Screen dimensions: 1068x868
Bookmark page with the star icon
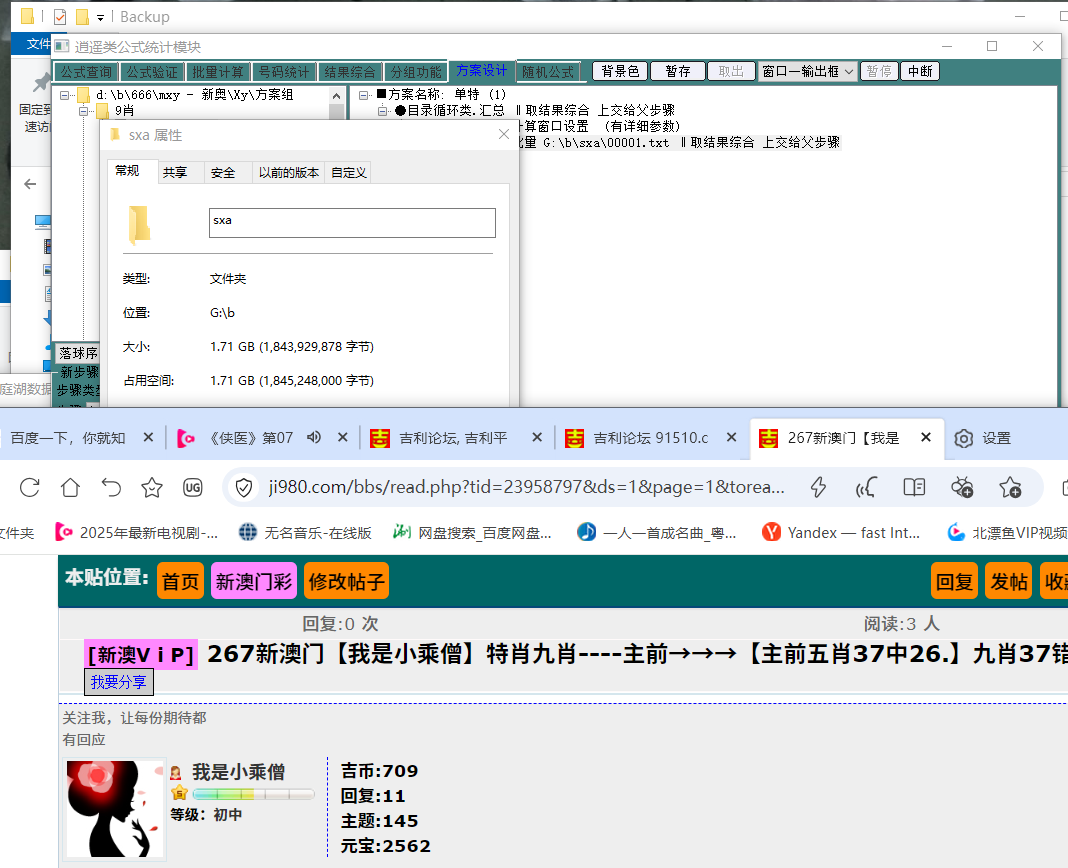click(x=152, y=487)
